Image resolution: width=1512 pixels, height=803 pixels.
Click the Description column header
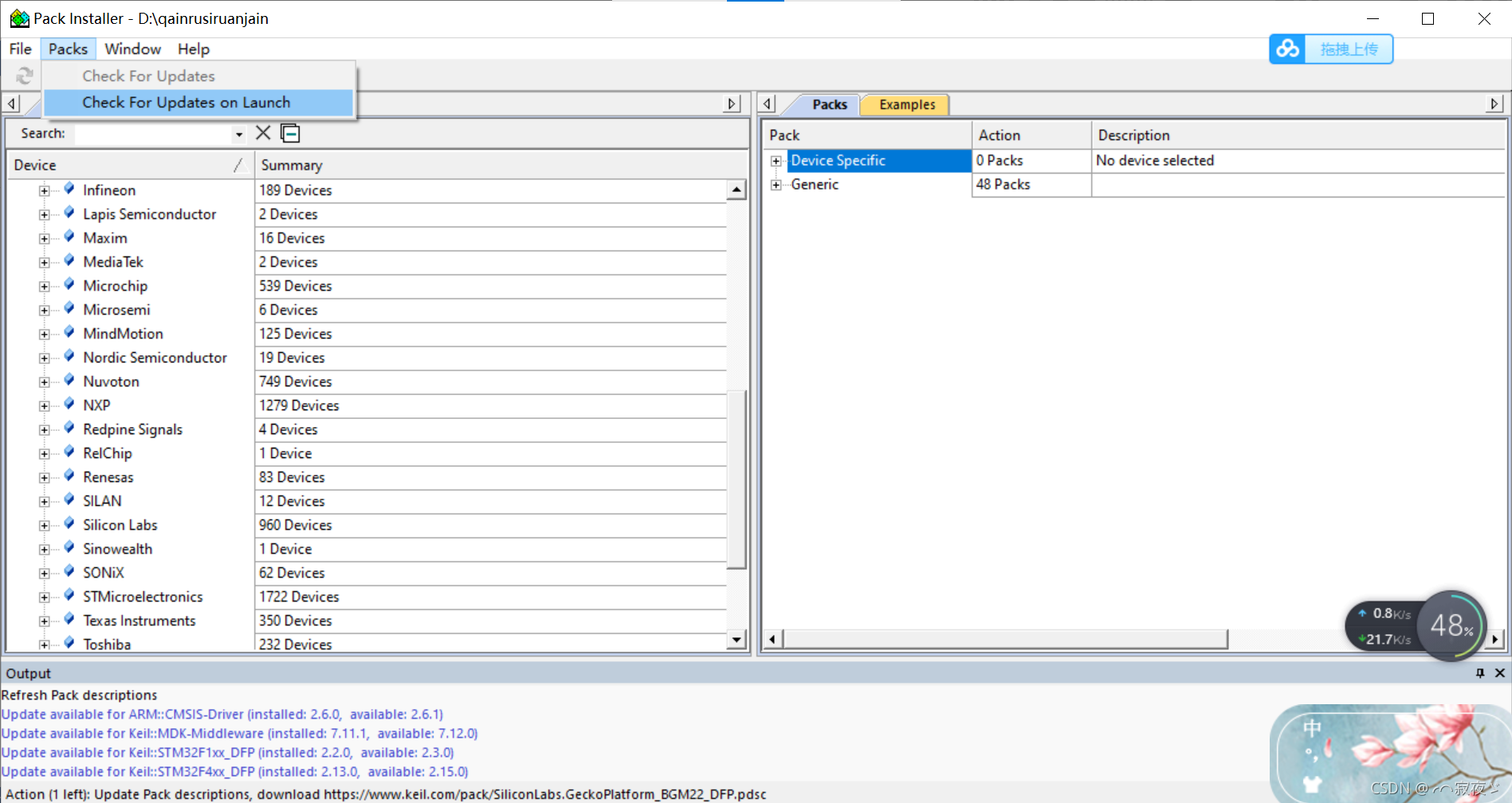point(1298,135)
